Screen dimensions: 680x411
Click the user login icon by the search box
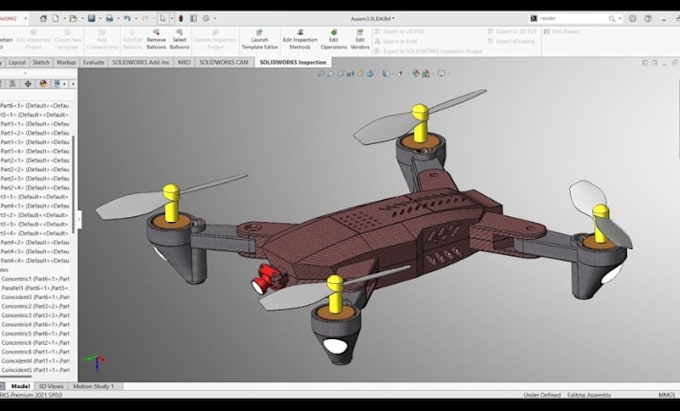[633, 19]
